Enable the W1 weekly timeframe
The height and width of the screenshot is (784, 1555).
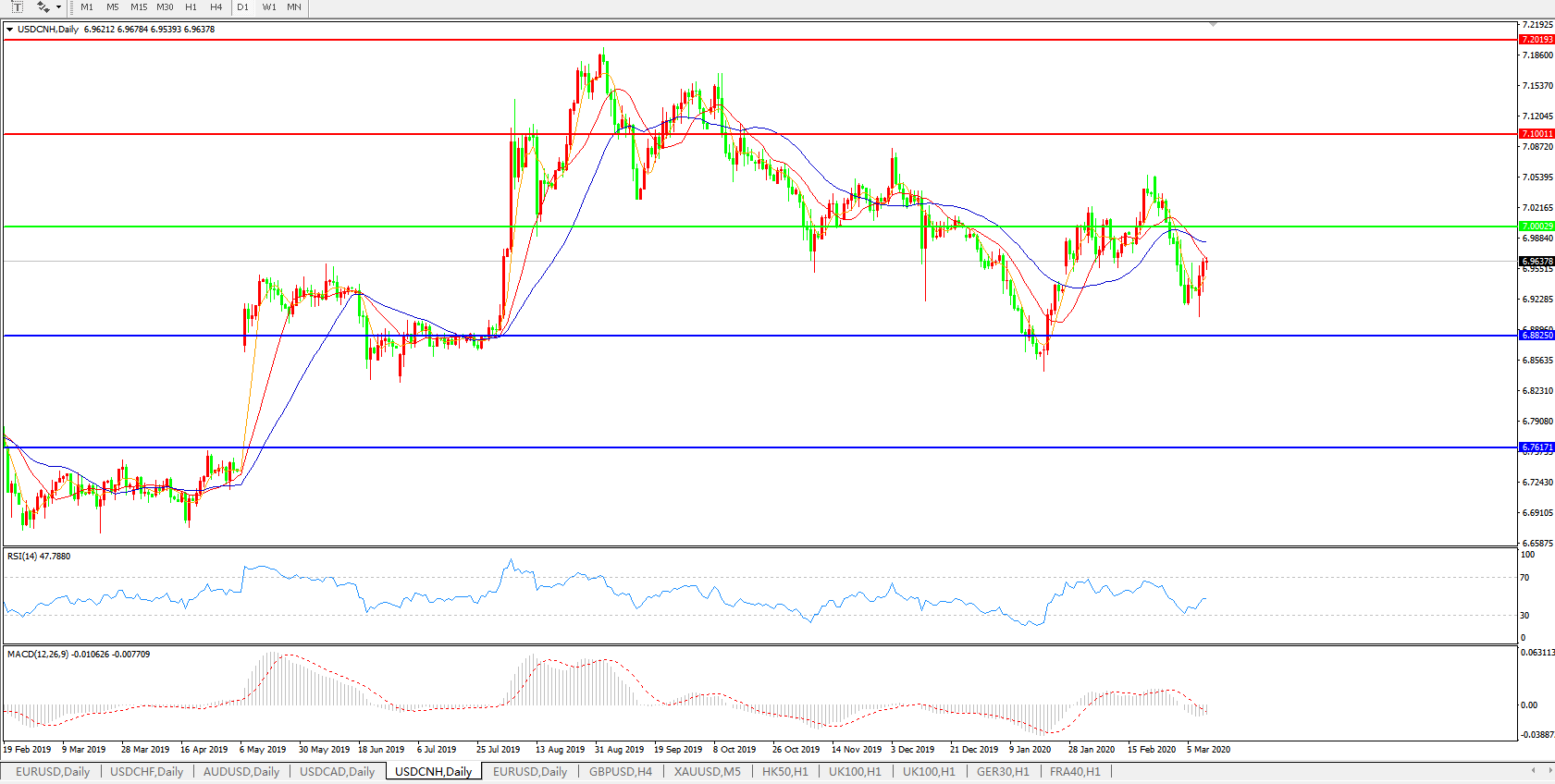point(269,7)
